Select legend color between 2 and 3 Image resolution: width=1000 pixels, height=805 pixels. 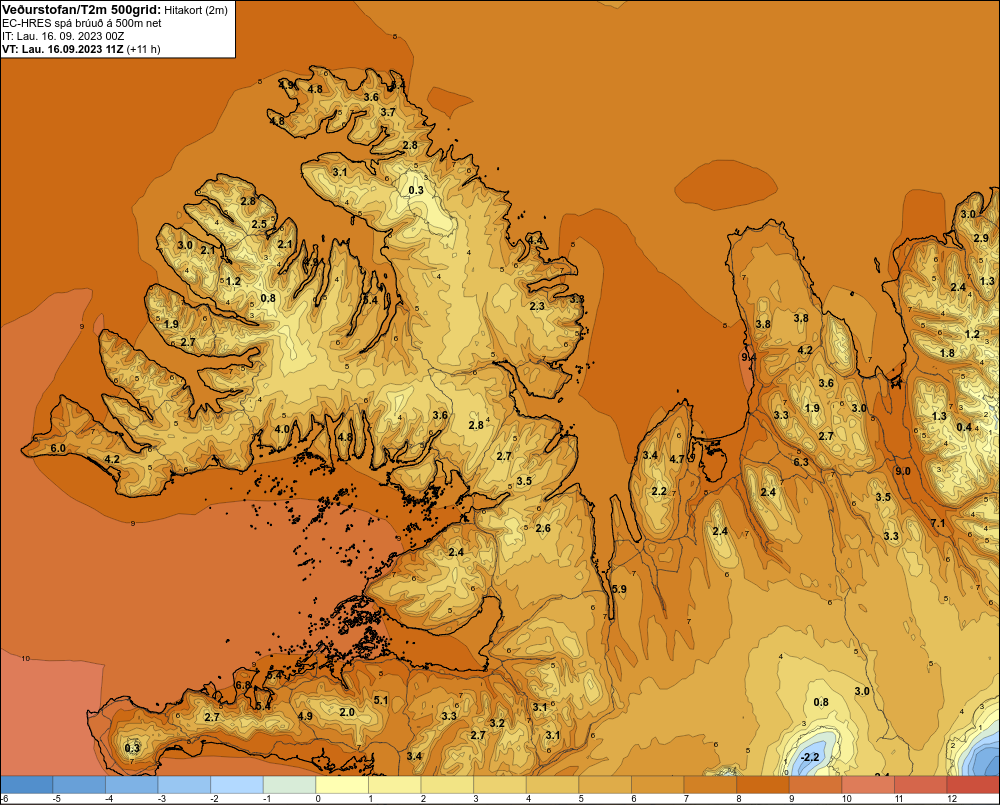point(447,785)
